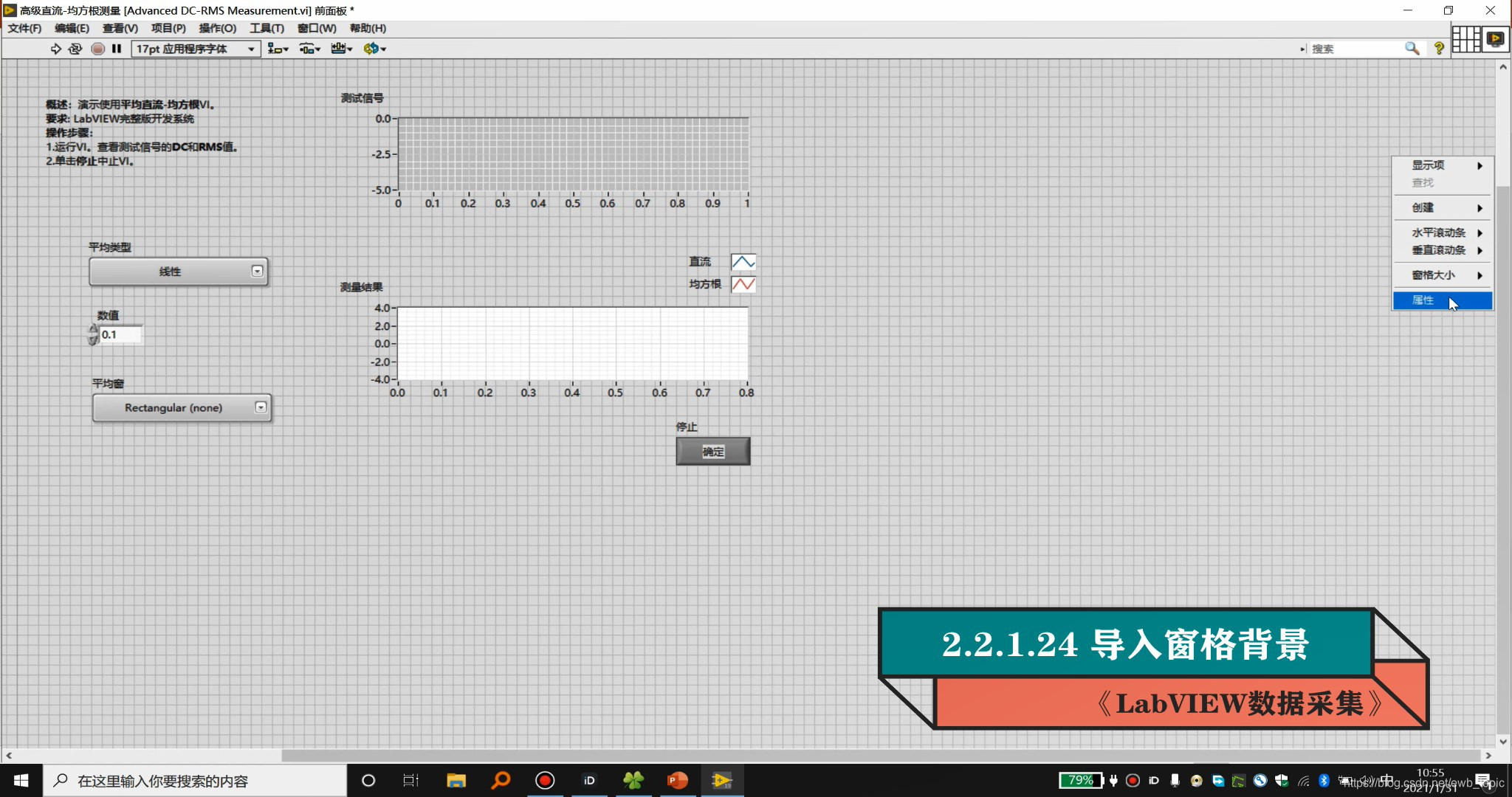Click the Bluetooth tray icon
Screen dimensions: 1512x797
[x=1324, y=781]
